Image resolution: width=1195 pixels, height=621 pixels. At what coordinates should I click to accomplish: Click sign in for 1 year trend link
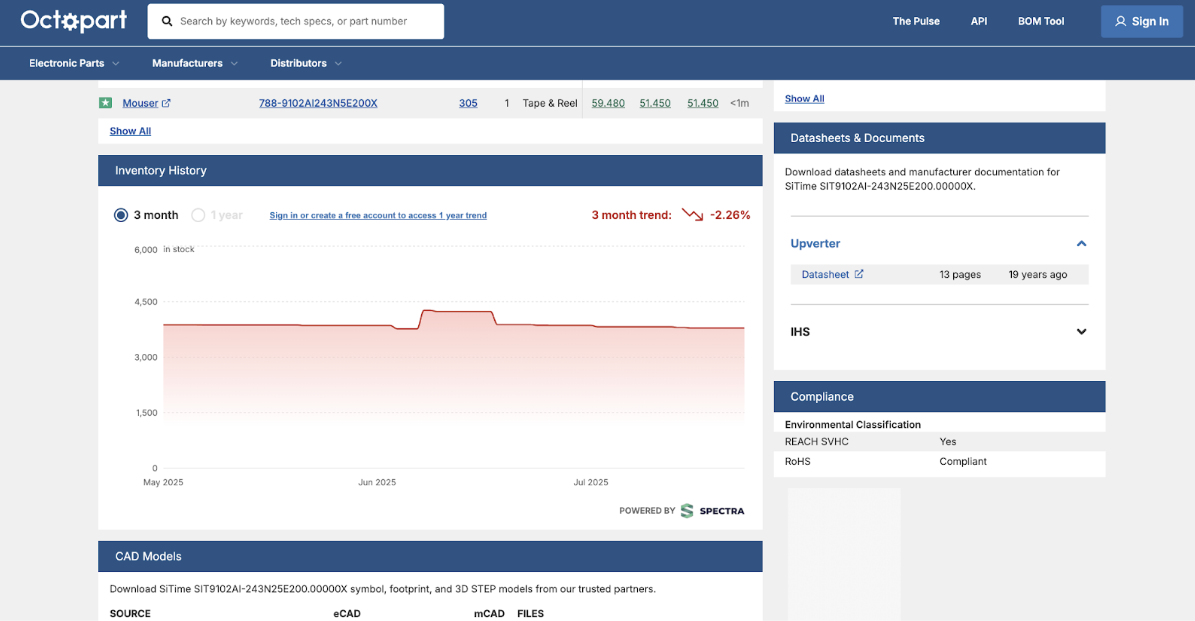378,216
